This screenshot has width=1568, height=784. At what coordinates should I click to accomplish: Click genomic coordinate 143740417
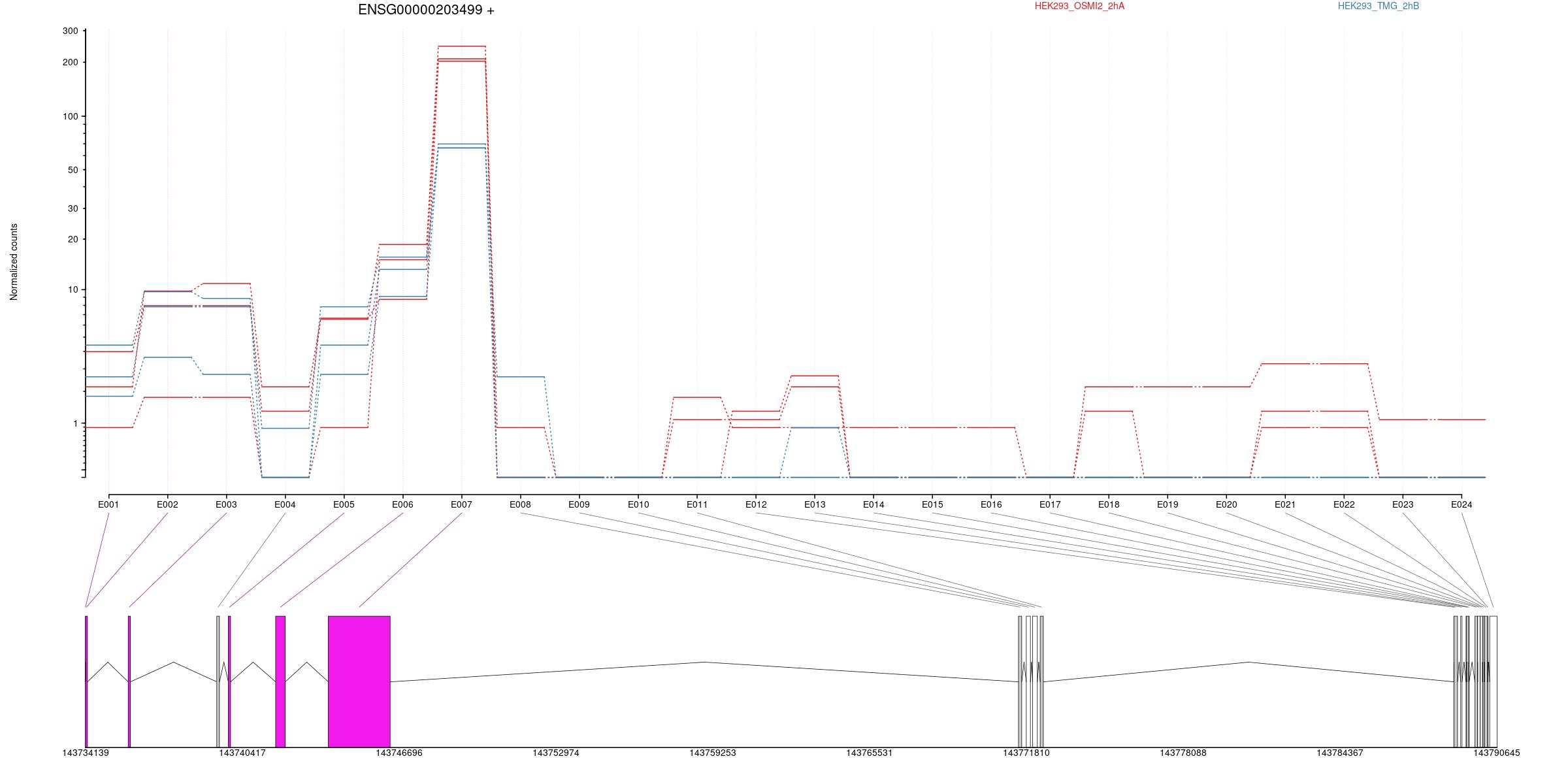(242, 753)
